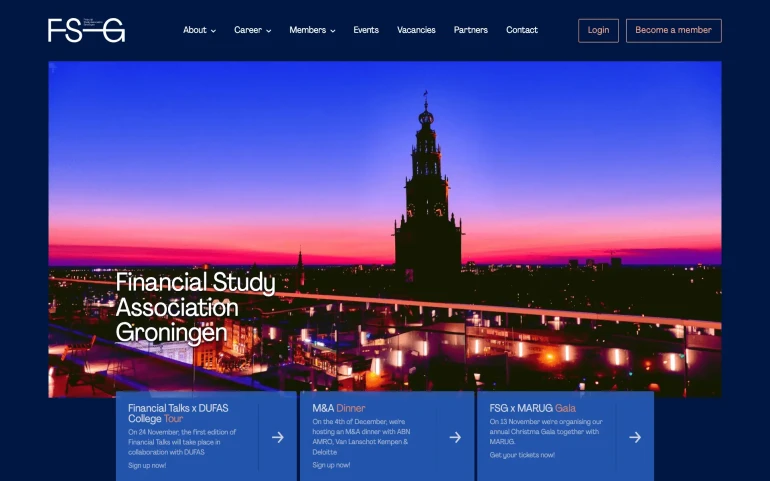This screenshot has width=770, height=481.
Task: Click the FSG x MARUG Gala arrow
Action: (635, 437)
